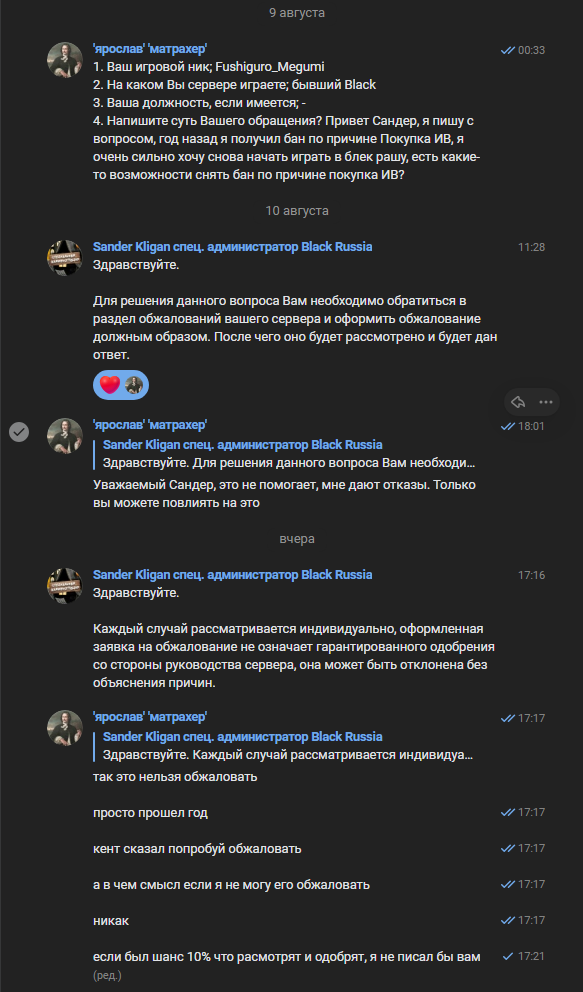Click the red heart reaction
Image resolution: width=583 pixels, height=992 pixels.
(110, 385)
